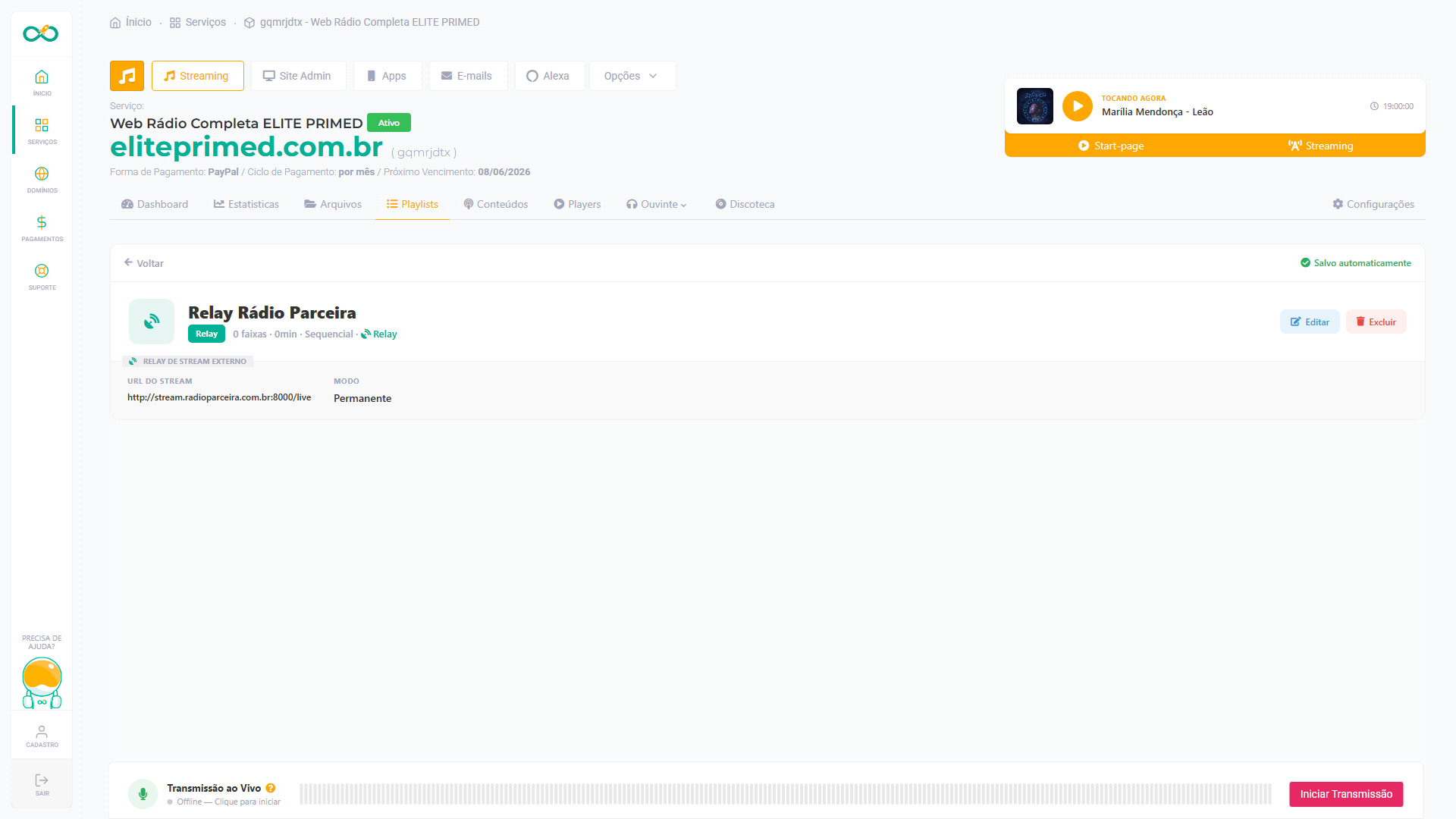The width and height of the screenshot is (1456, 819).
Task: Open Configurações settings
Action: click(x=1373, y=204)
